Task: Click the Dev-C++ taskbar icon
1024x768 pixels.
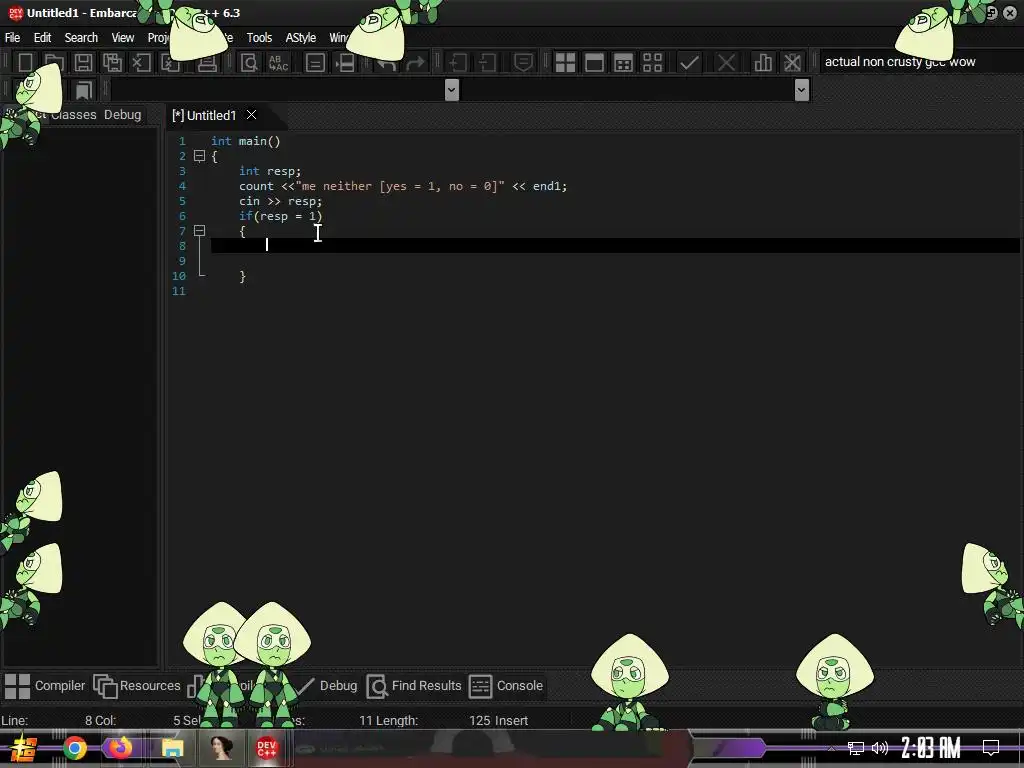Action: click(266, 748)
